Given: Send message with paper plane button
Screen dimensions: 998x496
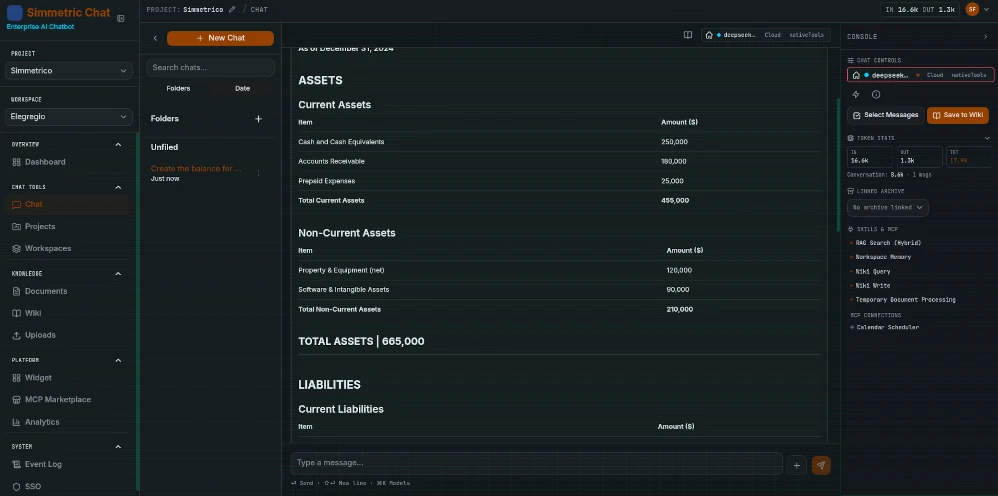Looking at the screenshot, I should (821, 465).
